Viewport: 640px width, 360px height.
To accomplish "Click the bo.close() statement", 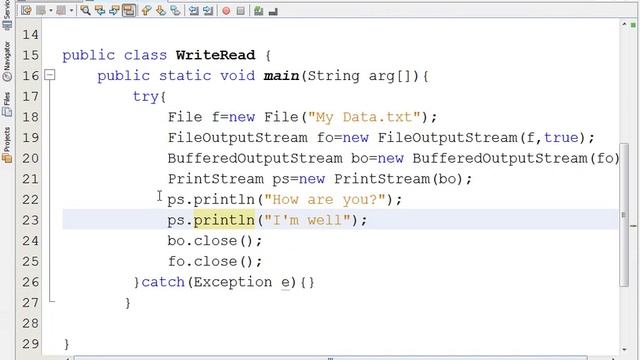I will coord(215,241).
